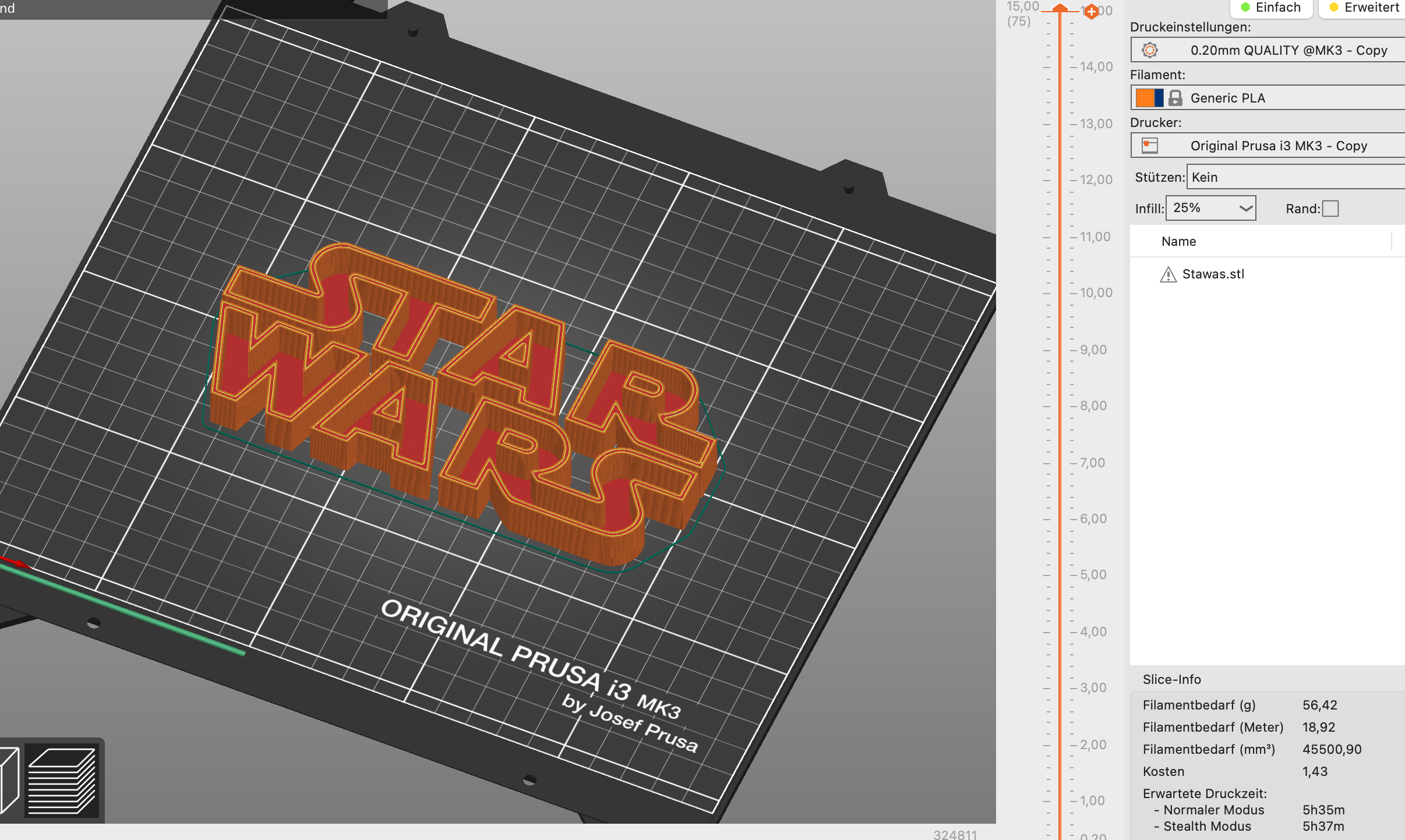
Task: Click print settings gear icon
Action: click(1149, 50)
